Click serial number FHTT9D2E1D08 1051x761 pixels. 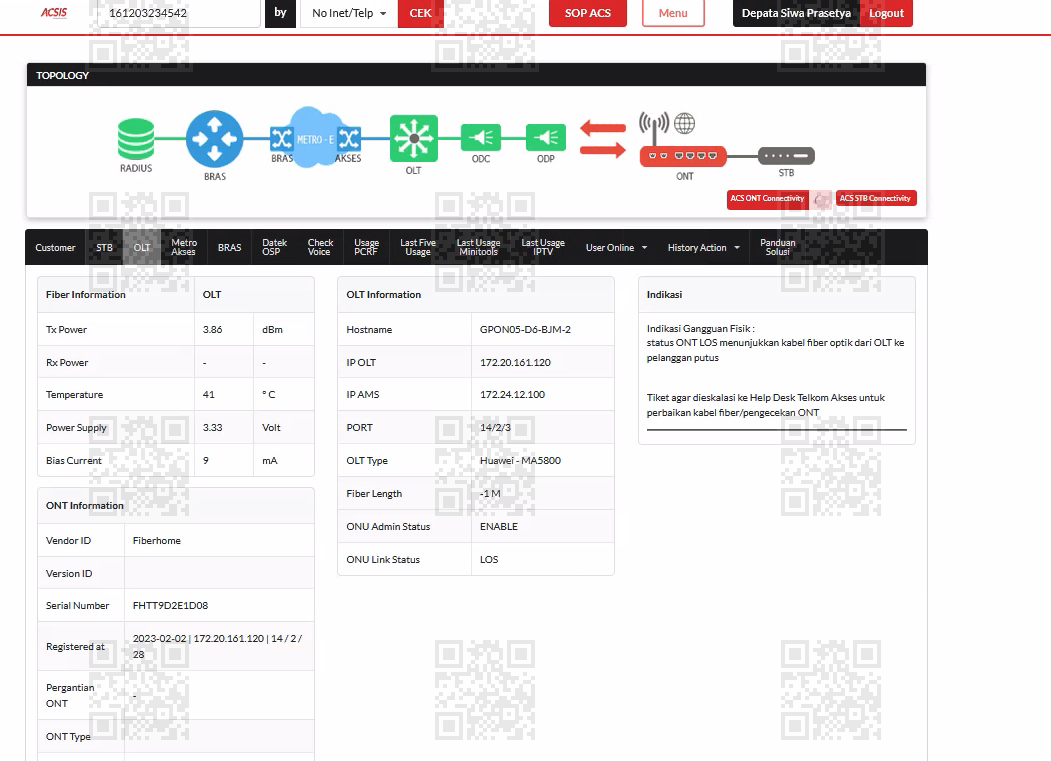click(x=170, y=605)
